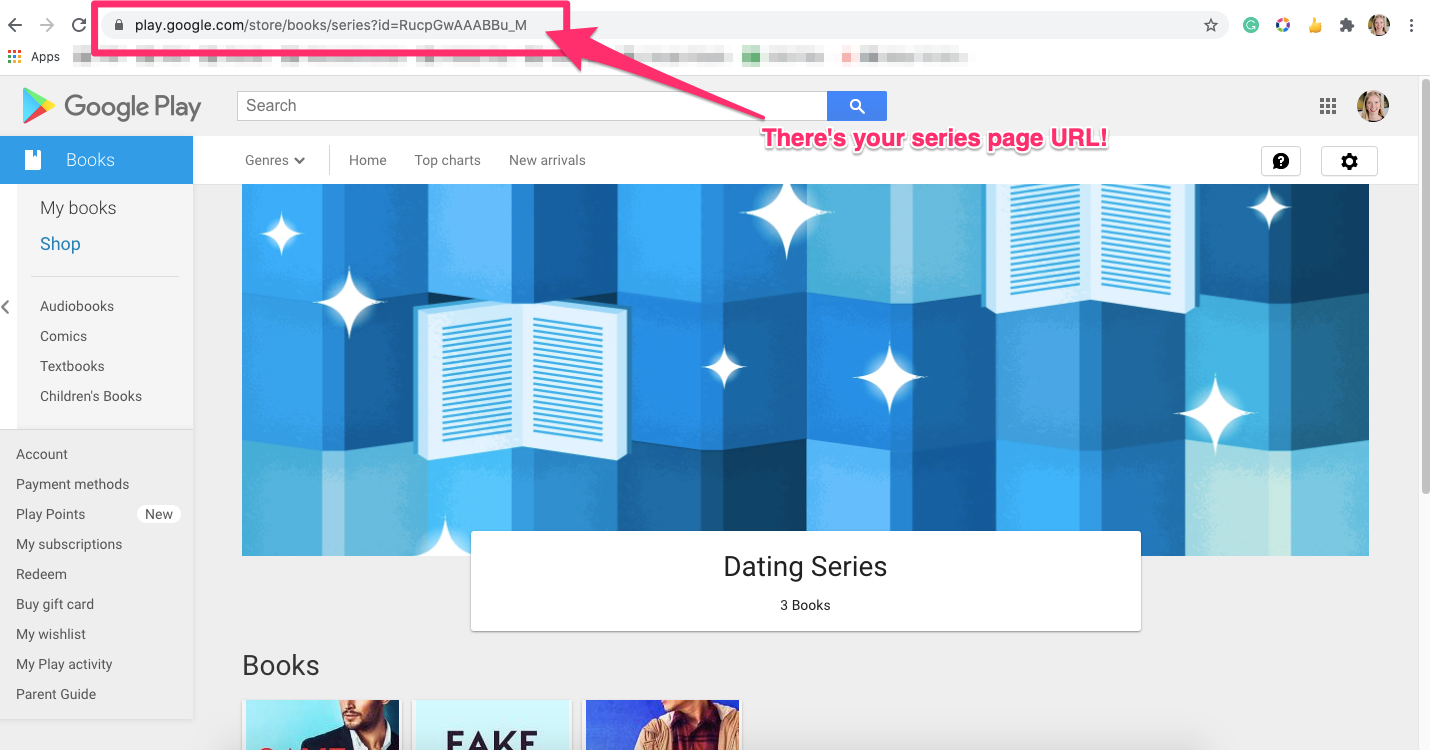Open the help question mark icon
Viewport: 1430px width, 750px height.
coord(1281,161)
